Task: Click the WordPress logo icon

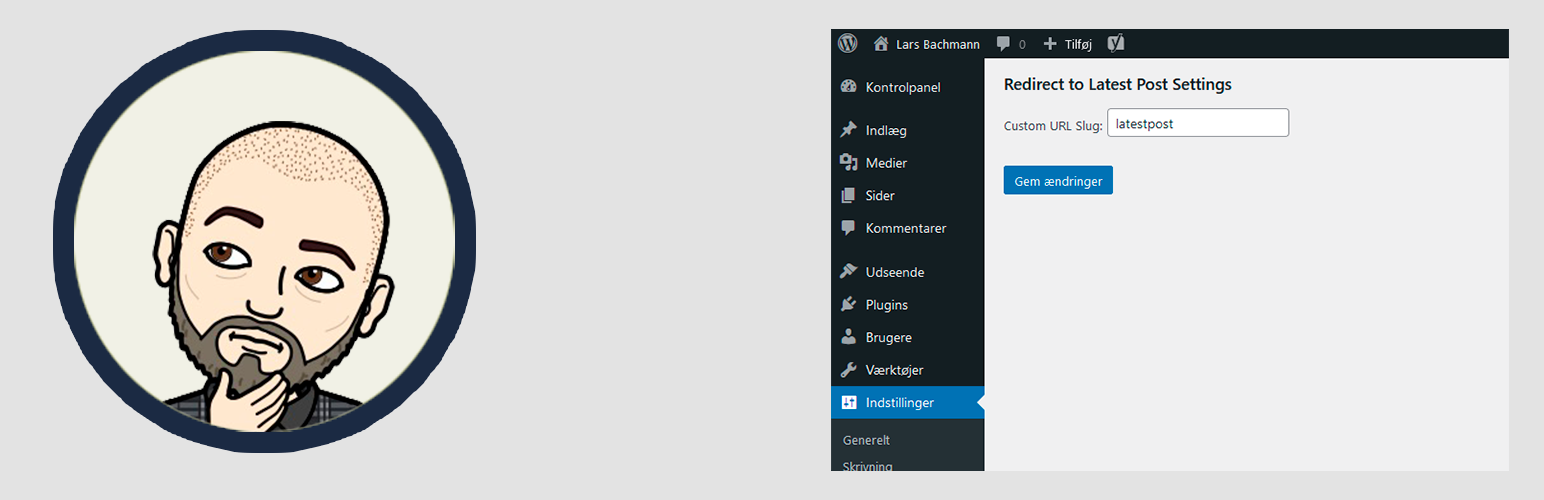Action: tap(848, 44)
